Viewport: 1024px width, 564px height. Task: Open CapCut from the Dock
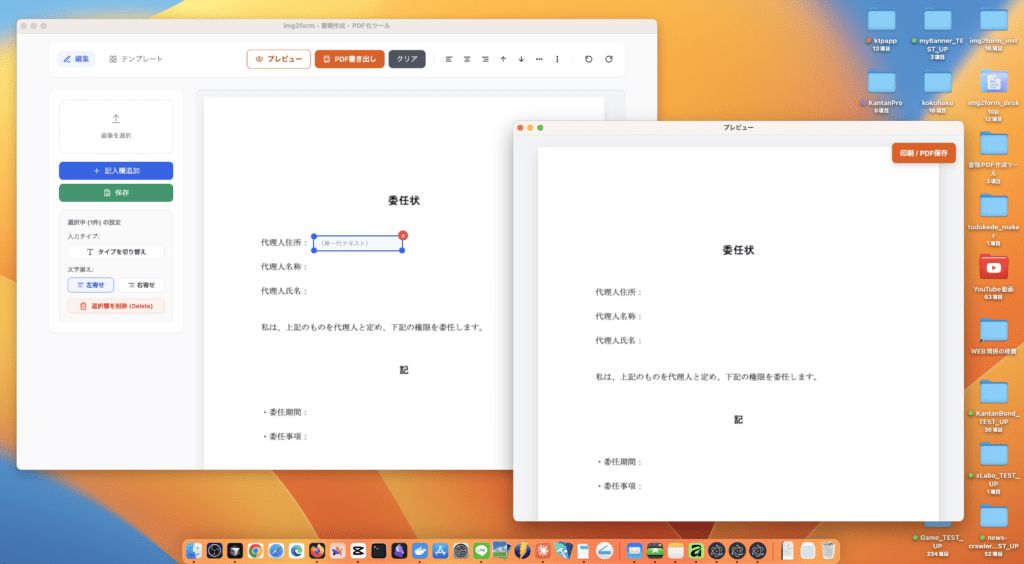click(358, 551)
